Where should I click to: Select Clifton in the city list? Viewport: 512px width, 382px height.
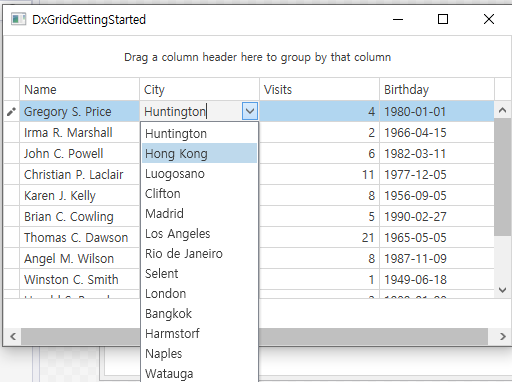pos(199,193)
